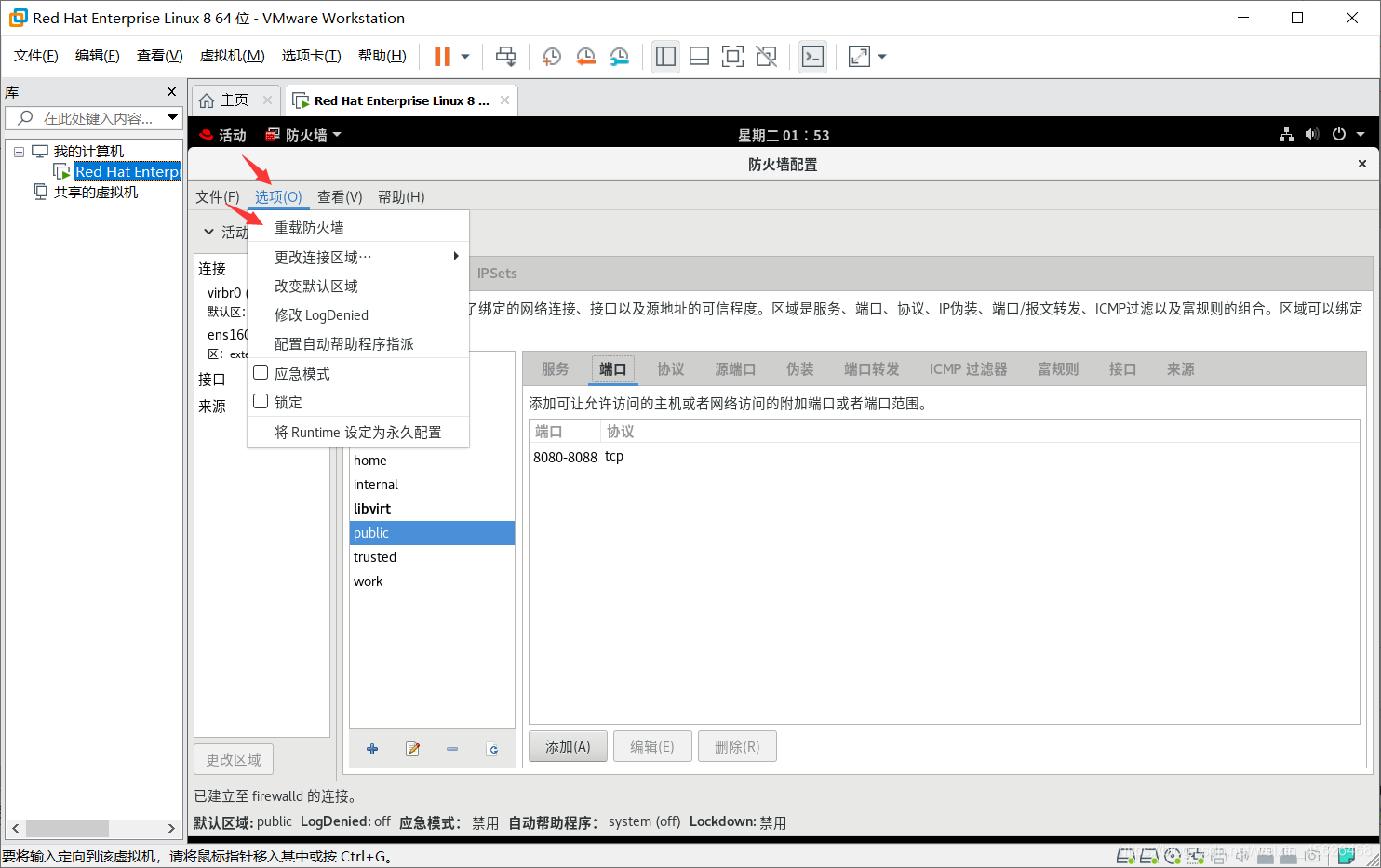This screenshot has width=1381, height=868.
Task: Choose 改变默认区域 menu entry
Action: [x=358, y=286]
